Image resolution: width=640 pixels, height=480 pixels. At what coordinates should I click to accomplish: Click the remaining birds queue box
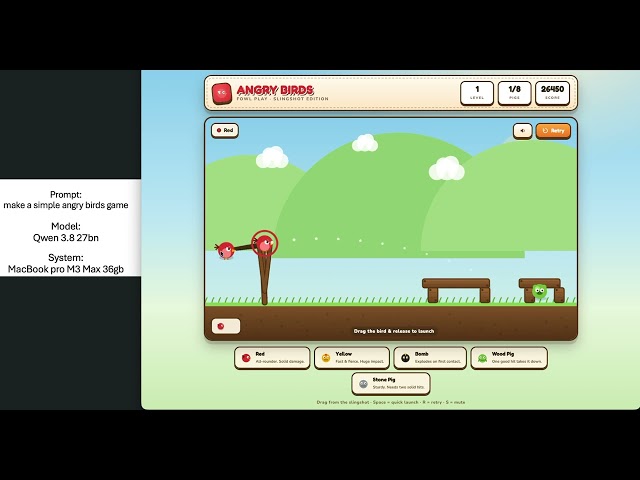point(226,326)
